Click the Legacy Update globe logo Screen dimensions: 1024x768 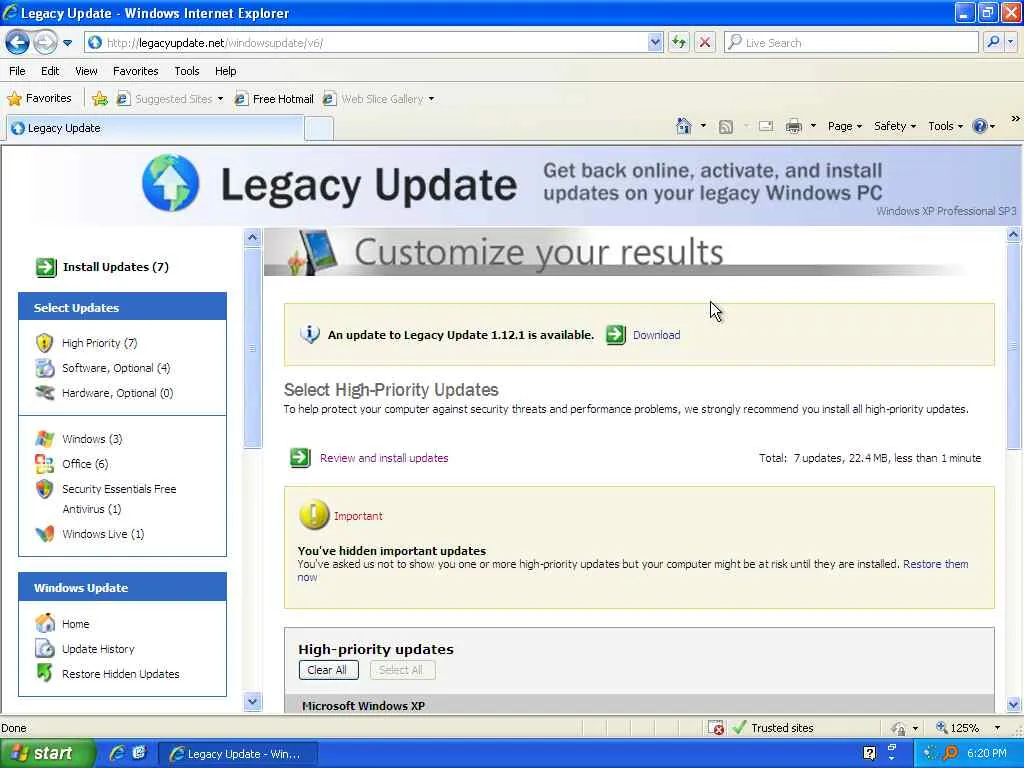[x=170, y=183]
